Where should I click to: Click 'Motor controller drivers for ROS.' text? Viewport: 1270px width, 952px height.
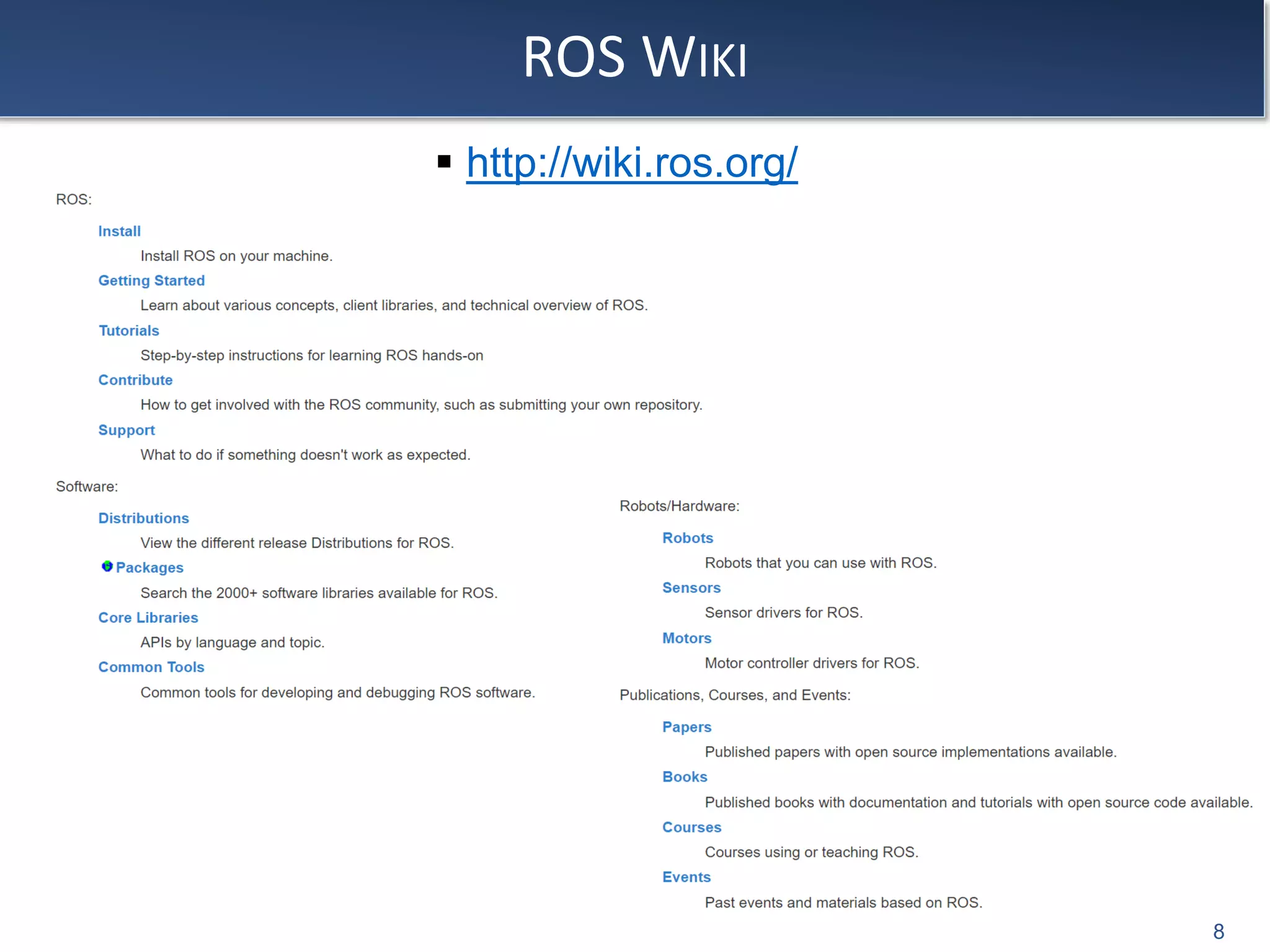point(812,663)
